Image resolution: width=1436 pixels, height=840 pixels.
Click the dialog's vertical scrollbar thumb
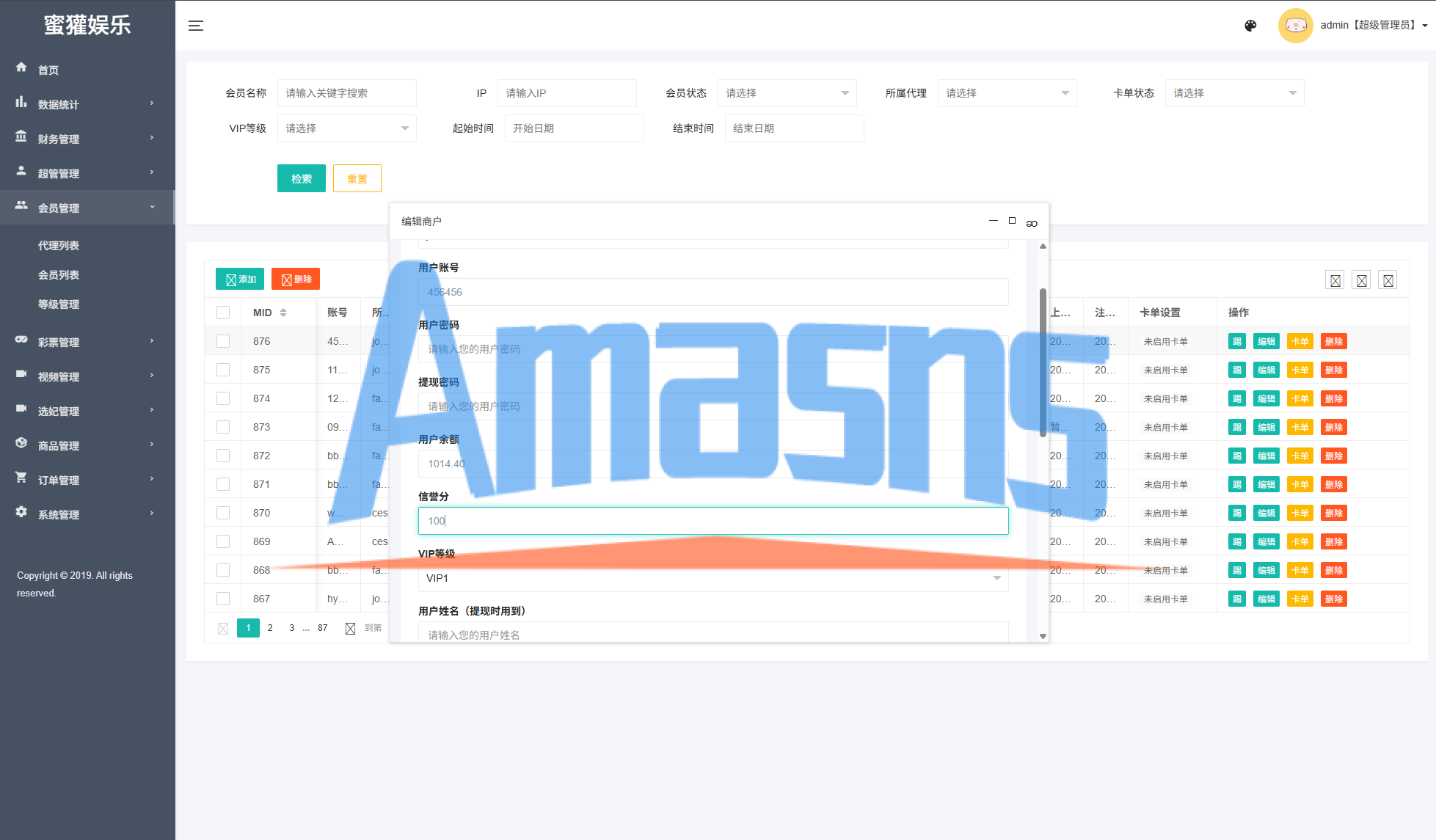click(1043, 363)
